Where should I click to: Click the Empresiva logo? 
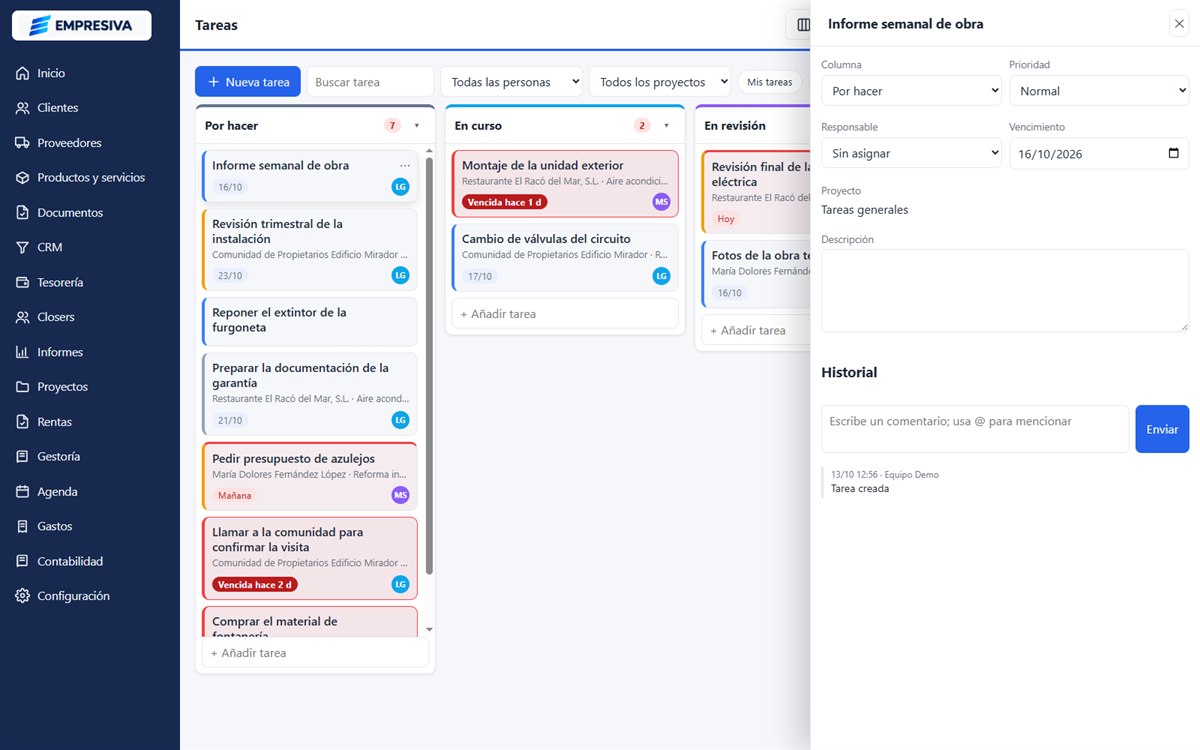pyautogui.click(x=81, y=25)
